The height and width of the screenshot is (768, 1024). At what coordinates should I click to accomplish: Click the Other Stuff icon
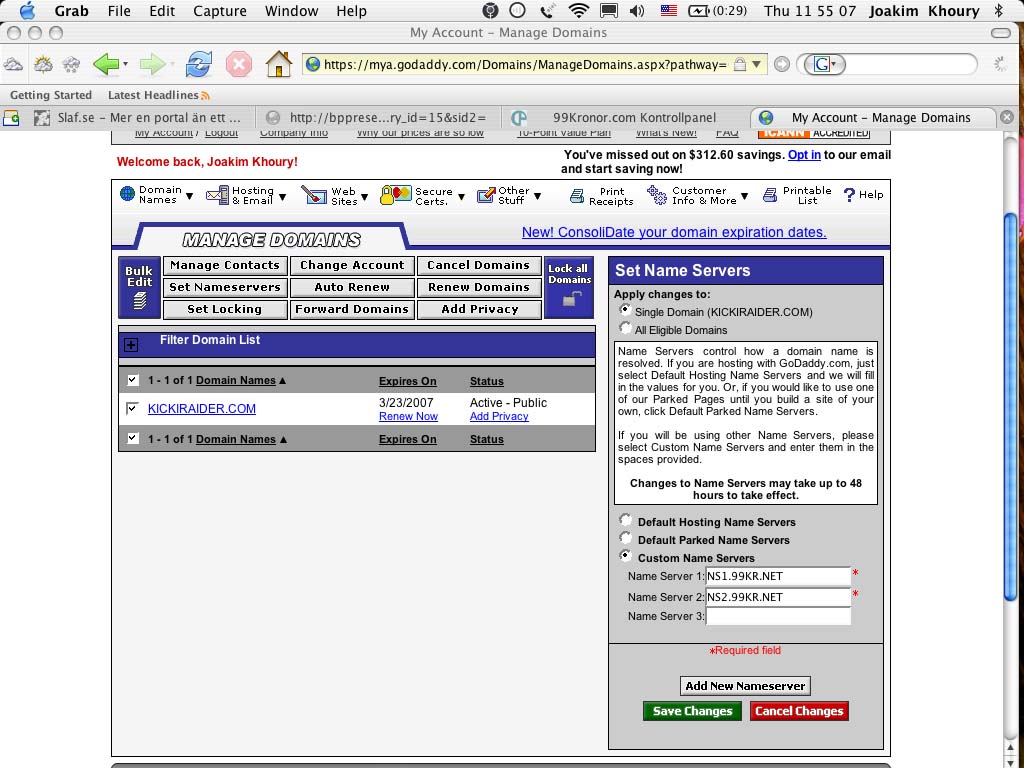click(x=486, y=195)
